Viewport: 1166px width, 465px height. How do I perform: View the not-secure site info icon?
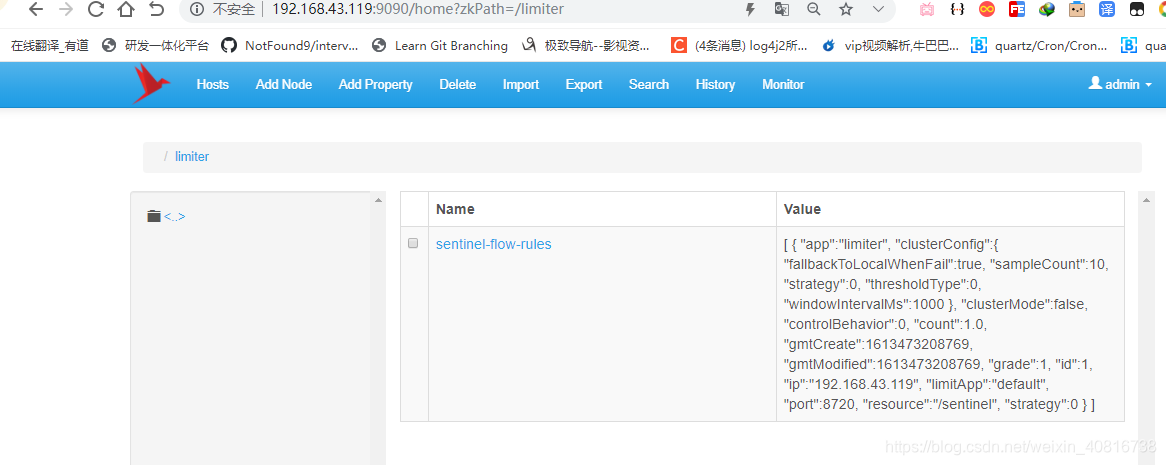197,9
